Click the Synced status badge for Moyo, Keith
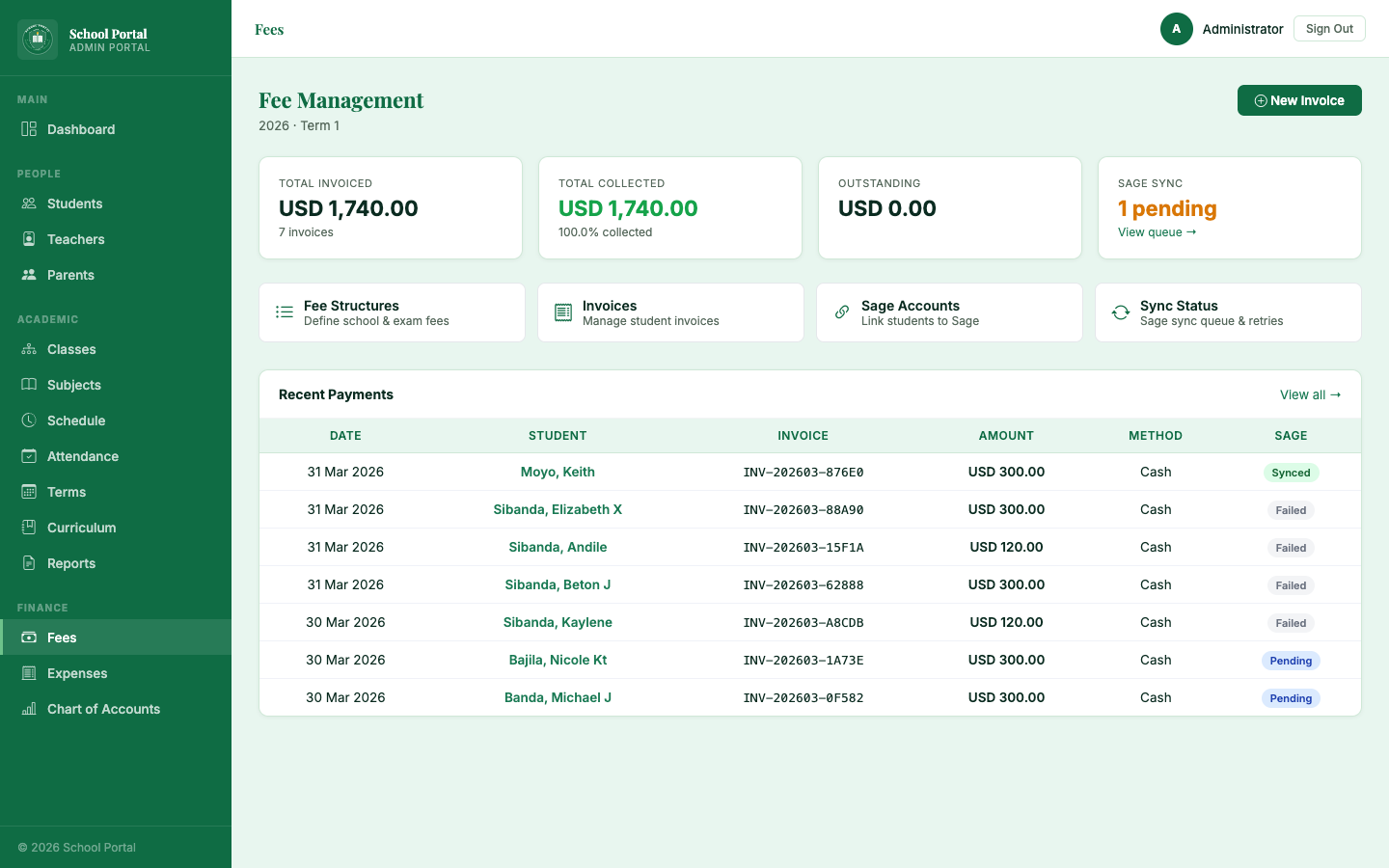This screenshot has width=1389, height=868. pyautogui.click(x=1291, y=473)
